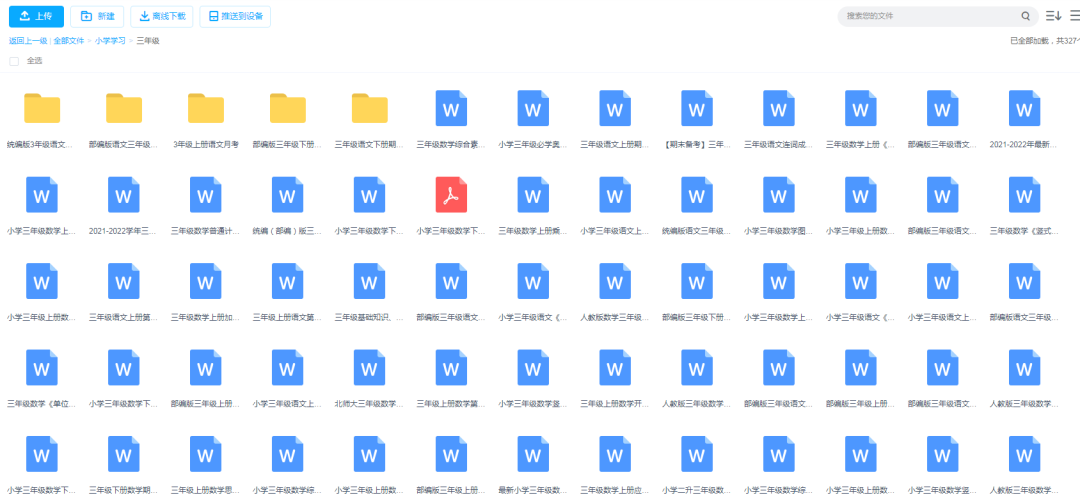Select Word file 三年级数学《单位…

tap(42, 367)
